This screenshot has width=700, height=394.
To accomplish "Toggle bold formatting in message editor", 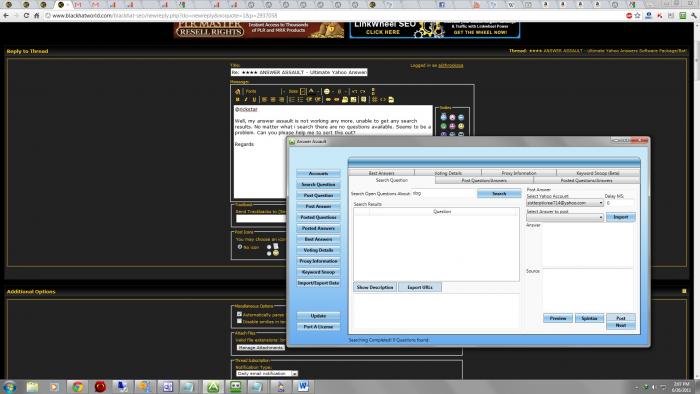I will pos(238,100).
